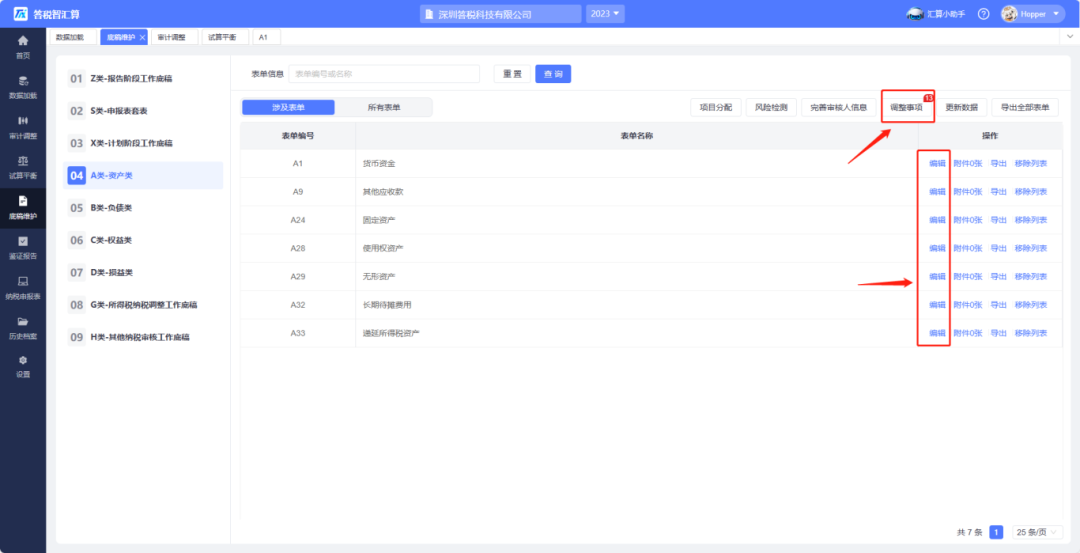Close the 底稿维护 tab

coord(143,37)
